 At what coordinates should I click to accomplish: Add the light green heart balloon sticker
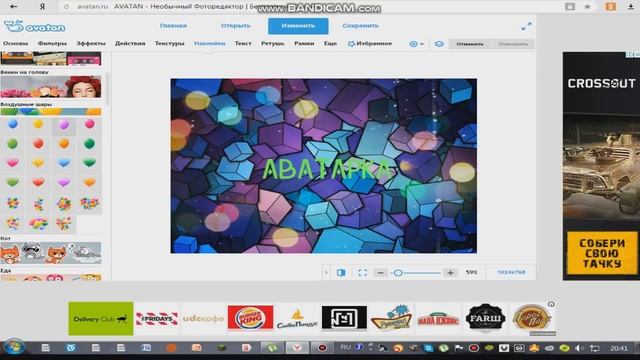coord(13,182)
